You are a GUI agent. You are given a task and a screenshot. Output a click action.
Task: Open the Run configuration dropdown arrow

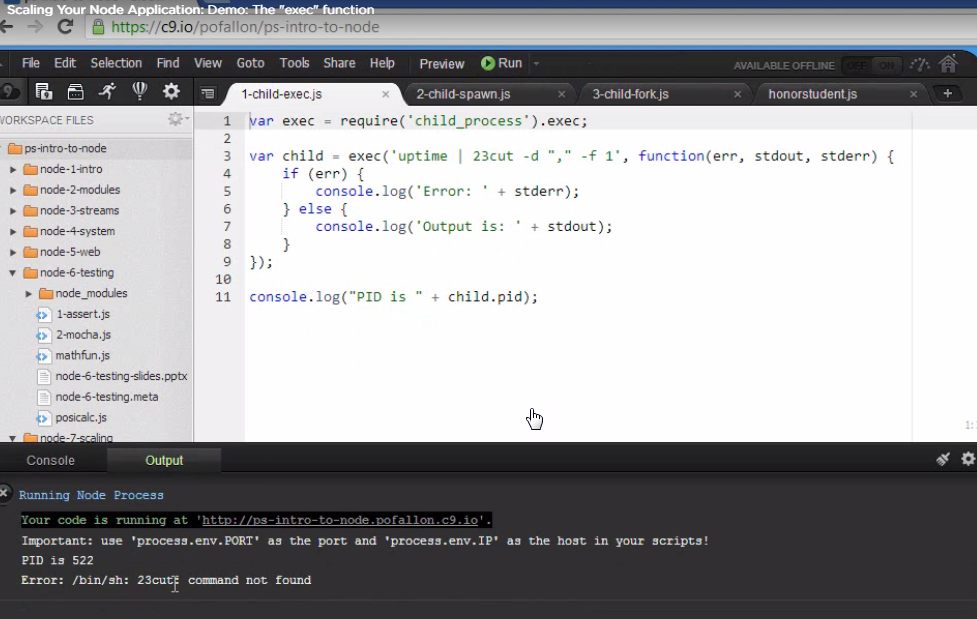[536, 64]
